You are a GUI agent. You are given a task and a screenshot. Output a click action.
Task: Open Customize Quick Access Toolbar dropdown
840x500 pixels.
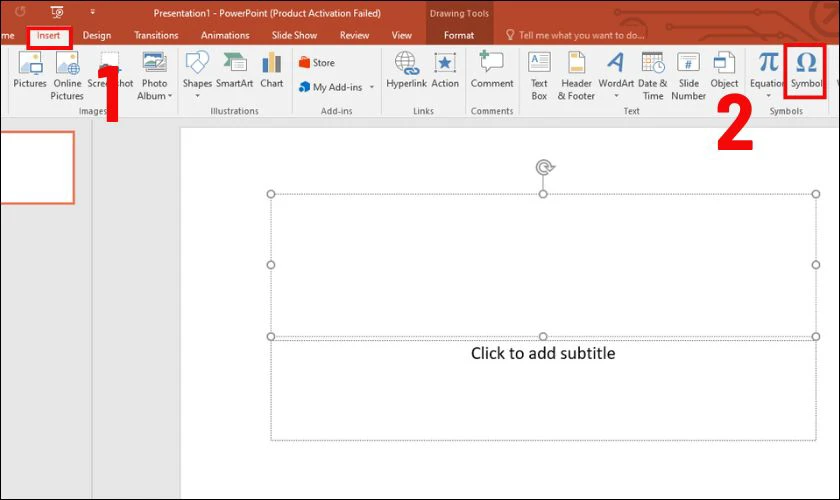92,11
